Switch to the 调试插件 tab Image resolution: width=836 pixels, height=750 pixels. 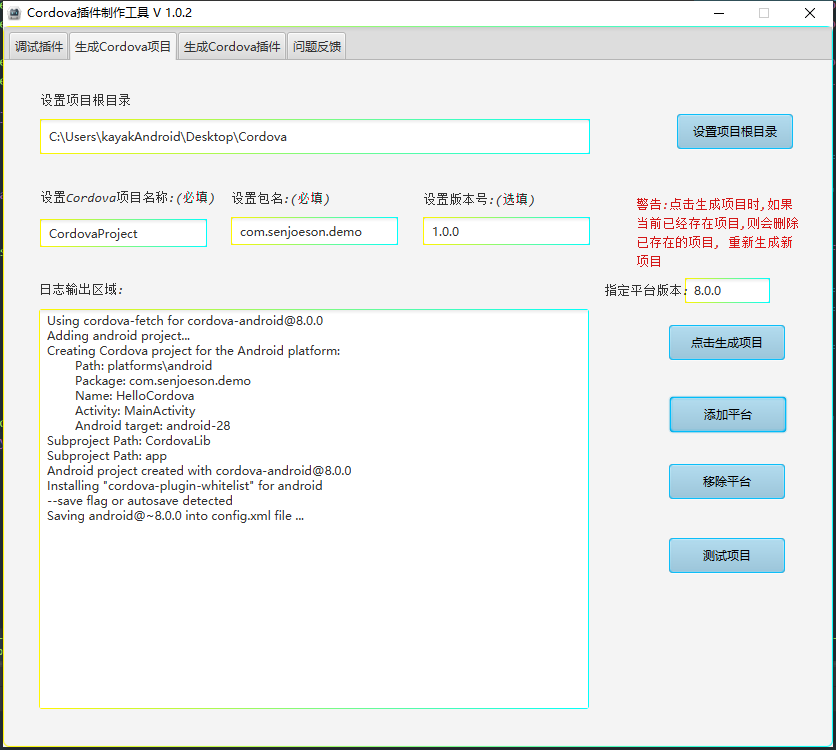coord(37,45)
